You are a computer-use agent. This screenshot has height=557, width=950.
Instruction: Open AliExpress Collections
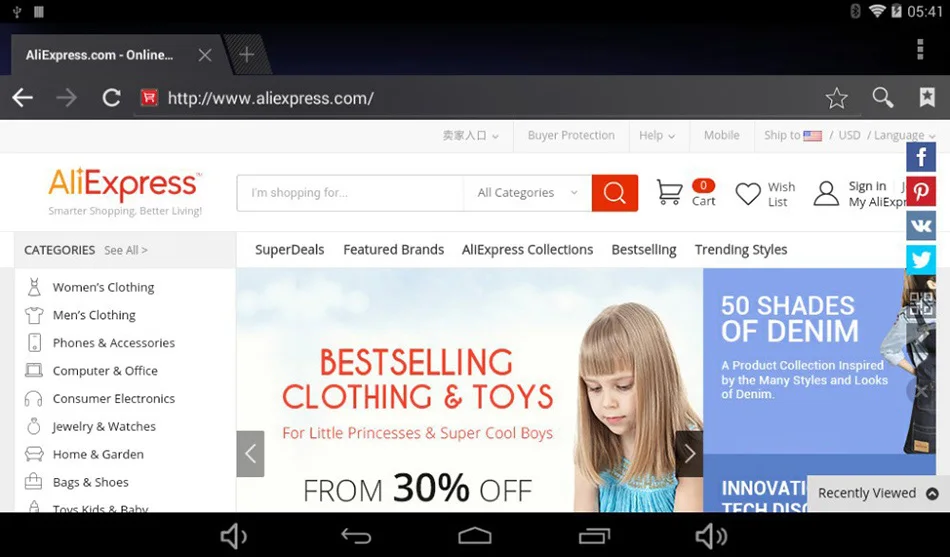pos(527,250)
